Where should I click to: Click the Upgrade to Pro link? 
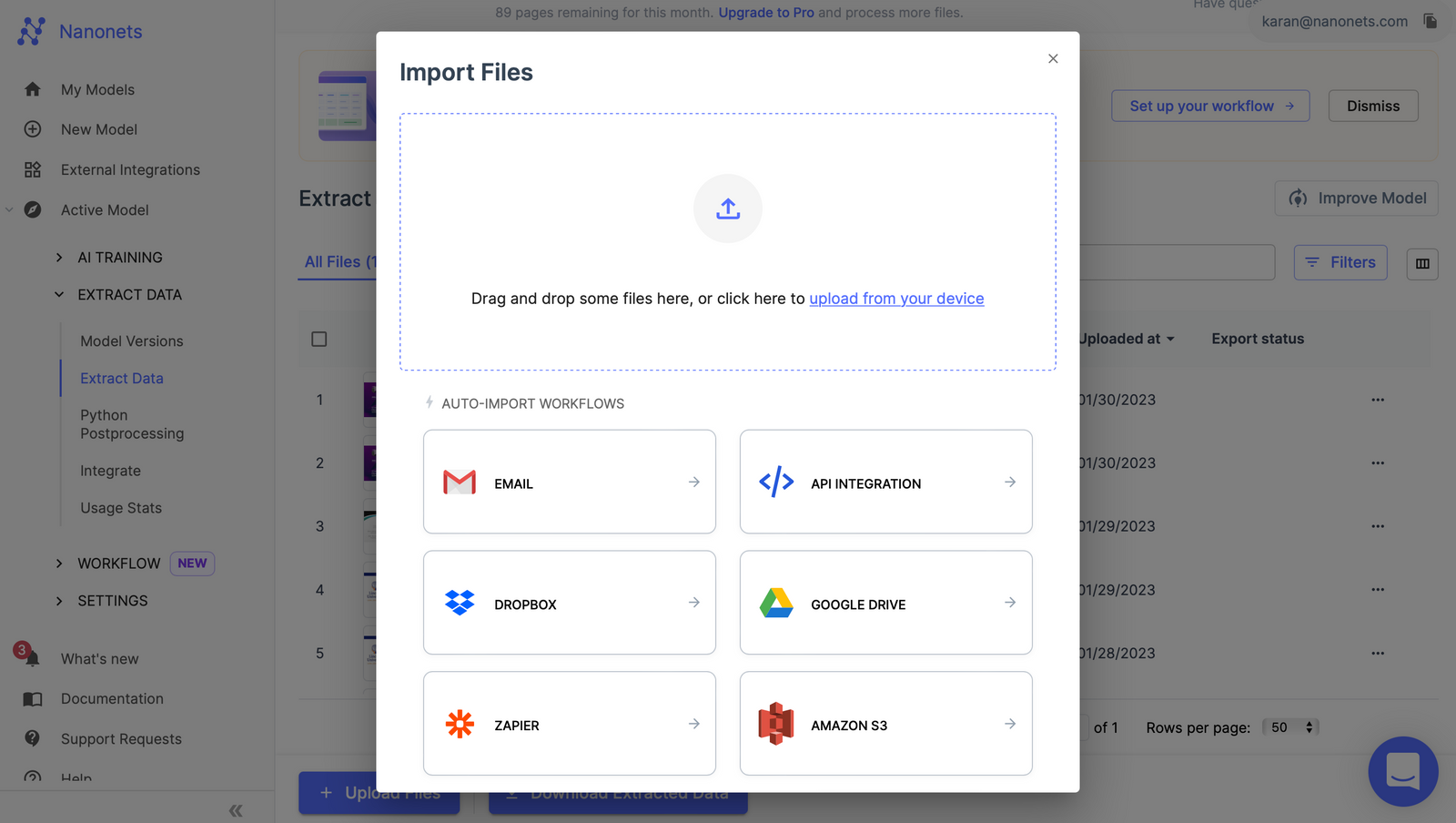click(x=765, y=12)
